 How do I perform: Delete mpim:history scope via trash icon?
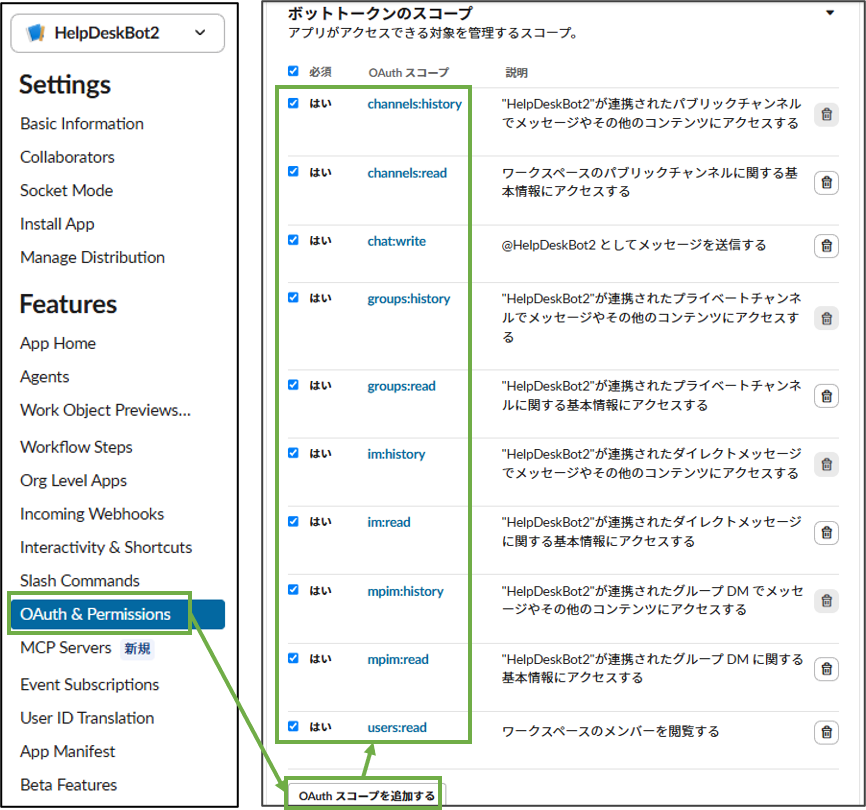tap(826, 601)
